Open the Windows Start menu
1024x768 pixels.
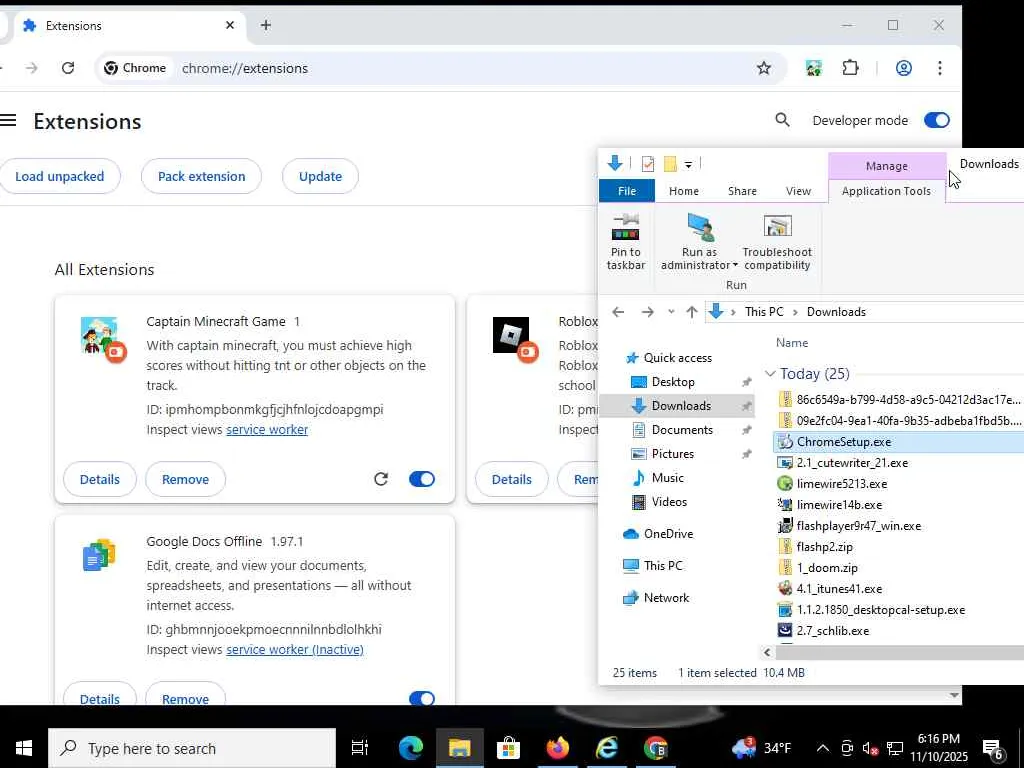click(x=24, y=748)
